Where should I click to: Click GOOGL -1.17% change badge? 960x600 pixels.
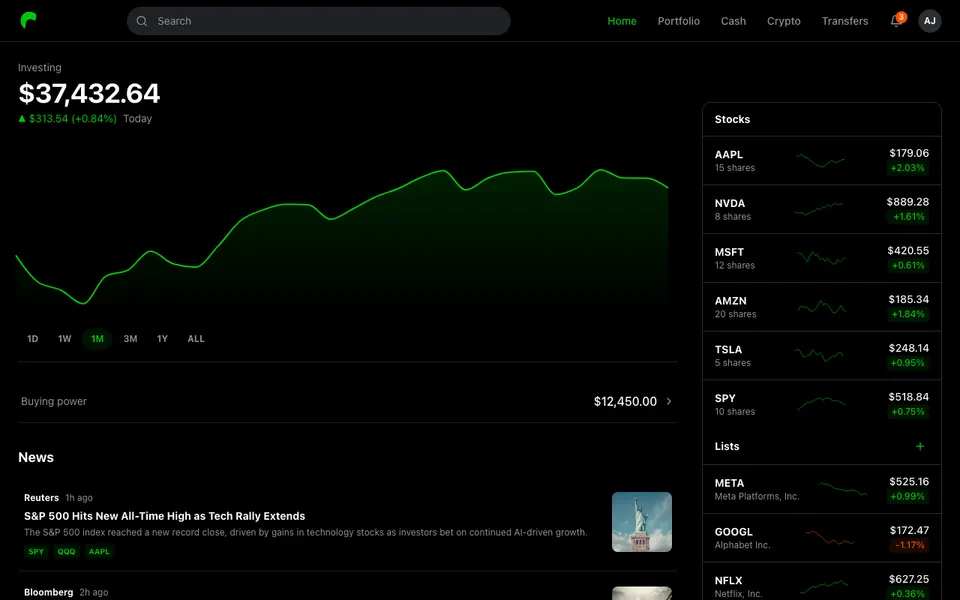tap(910, 545)
